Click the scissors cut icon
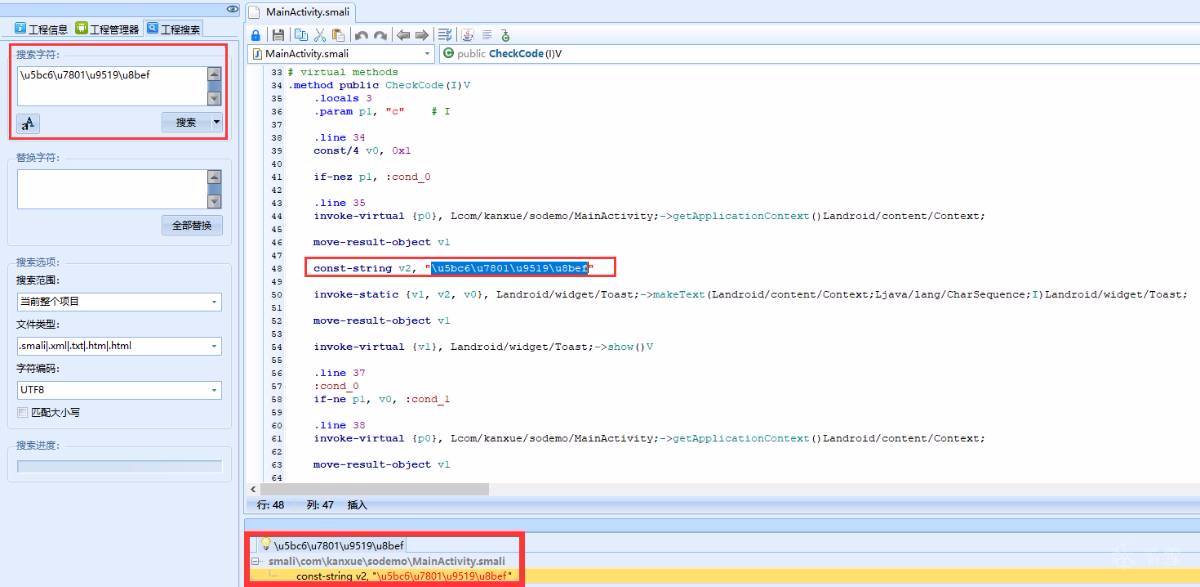 (320, 35)
